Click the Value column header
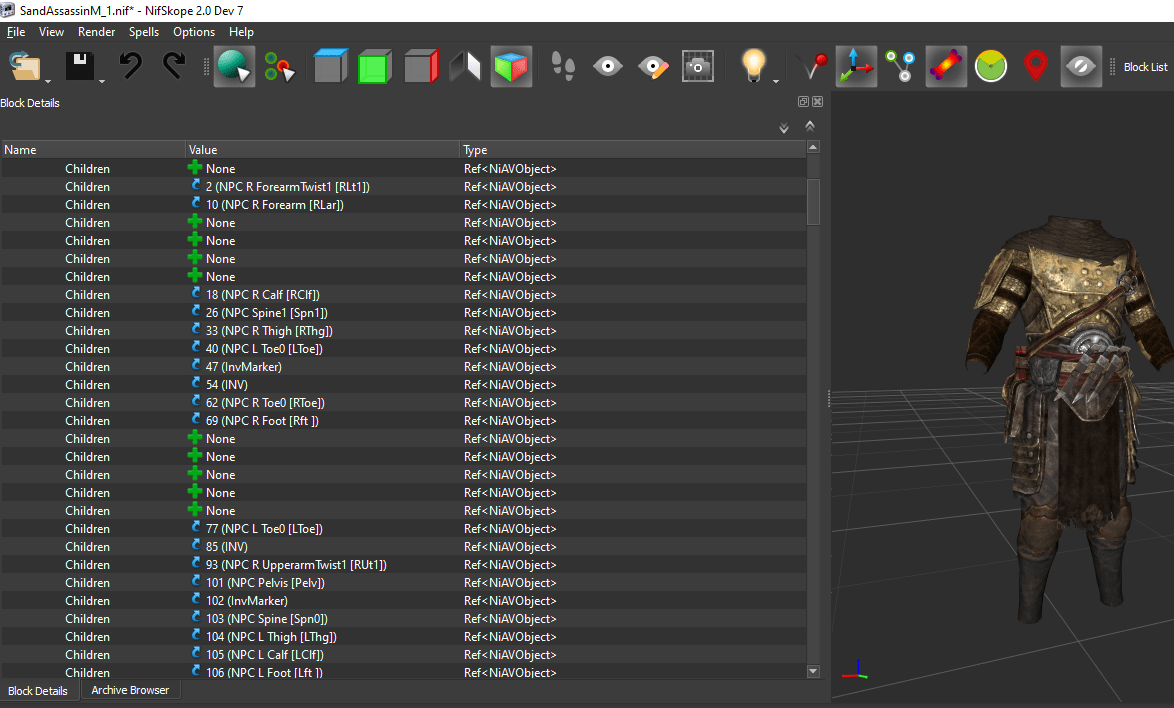The image size is (1174, 708). [322, 150]
